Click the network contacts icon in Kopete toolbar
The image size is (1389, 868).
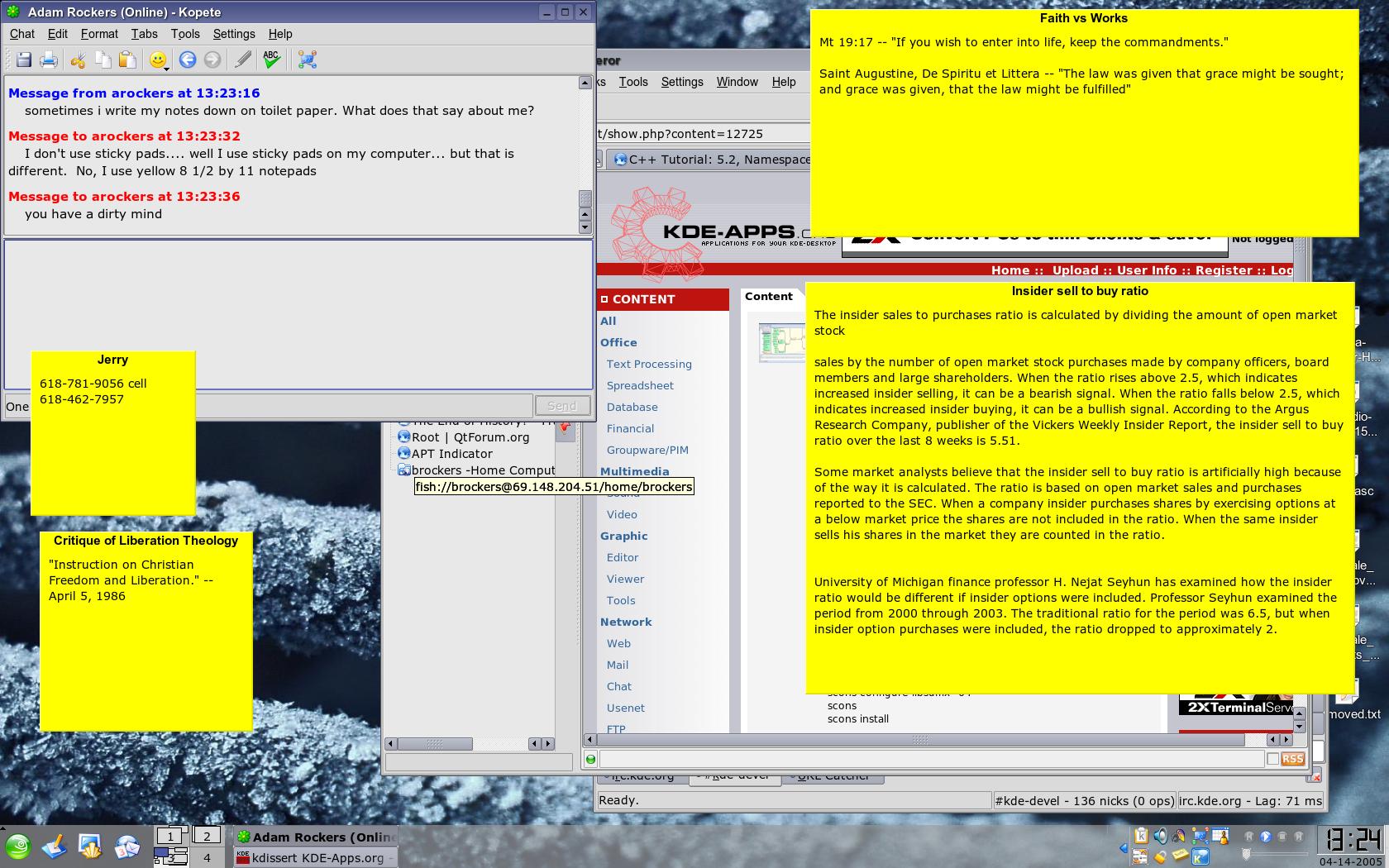(x=308, y=60)
